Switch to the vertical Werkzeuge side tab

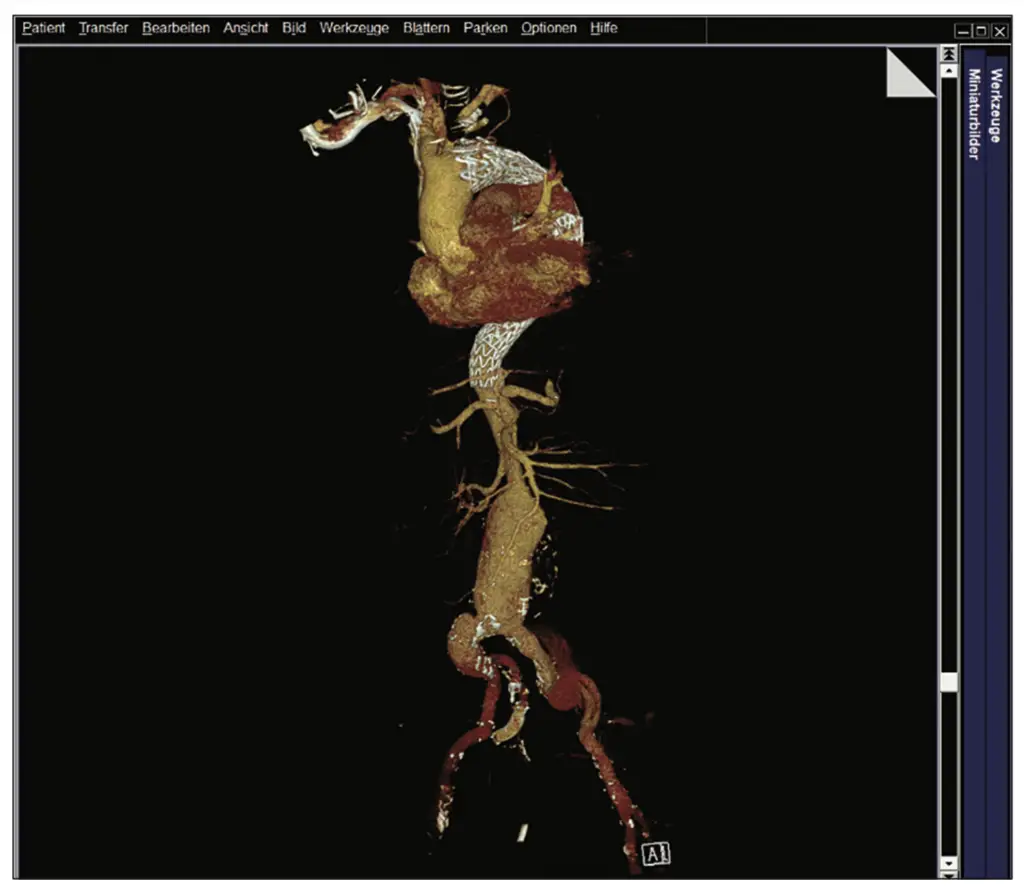tap(996, 106)
